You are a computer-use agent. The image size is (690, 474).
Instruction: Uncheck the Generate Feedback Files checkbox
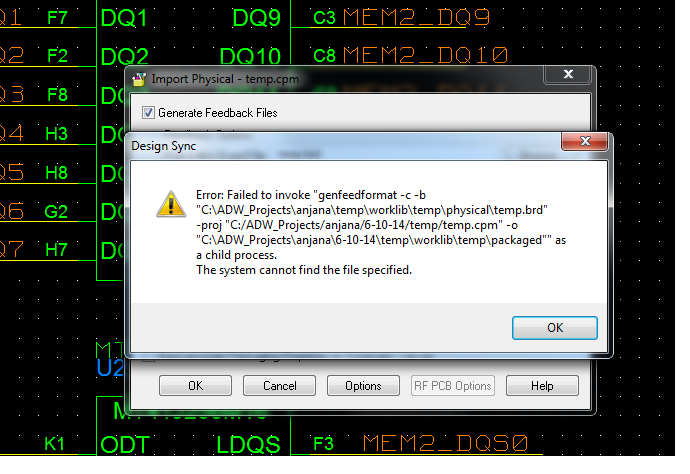tap(148, 113)
